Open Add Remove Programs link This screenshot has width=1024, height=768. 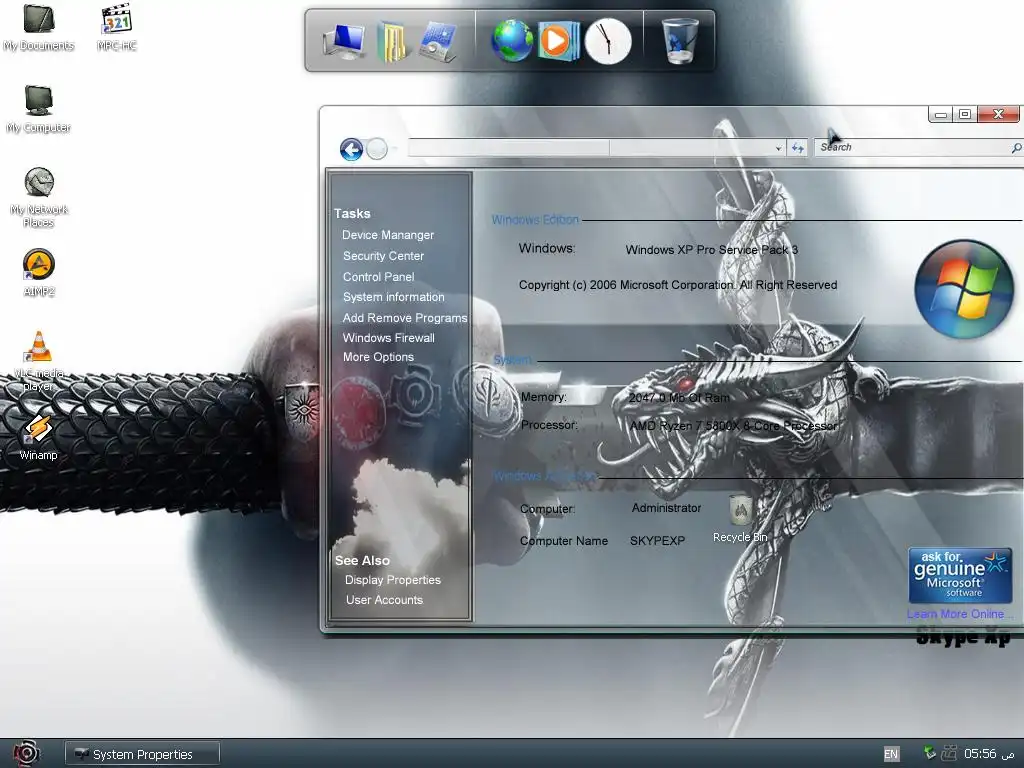(x=405, y=318)
